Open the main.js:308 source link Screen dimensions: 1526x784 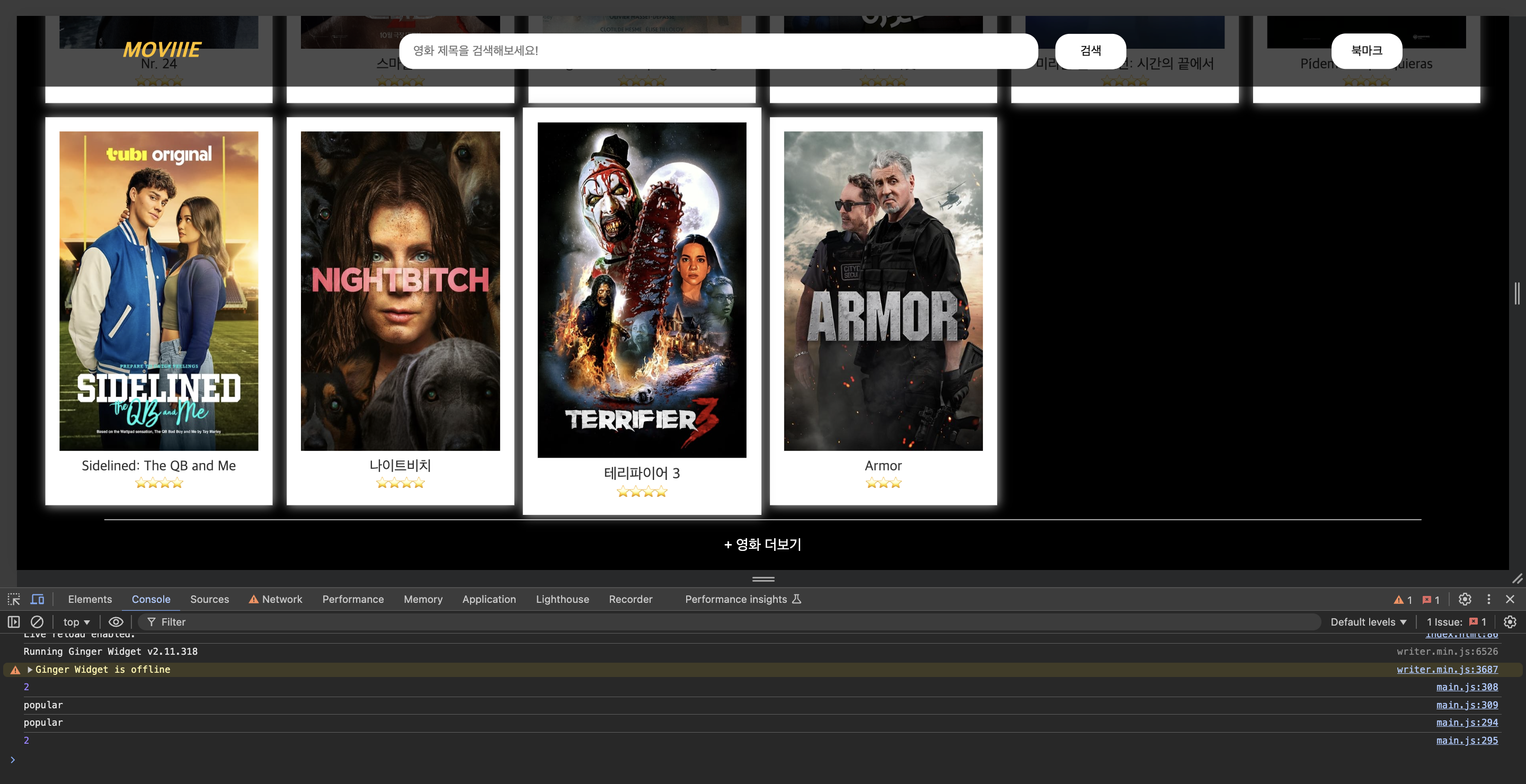click(1466, 687)
